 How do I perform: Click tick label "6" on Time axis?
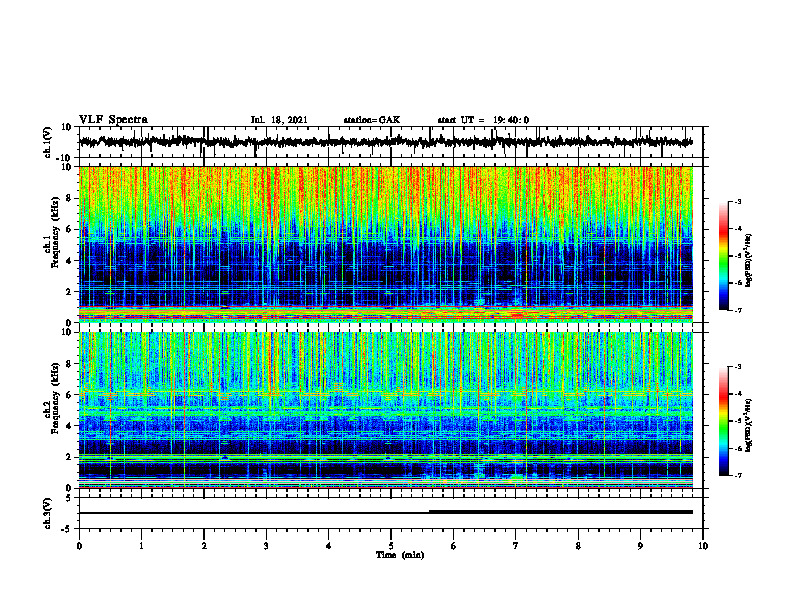454,546
